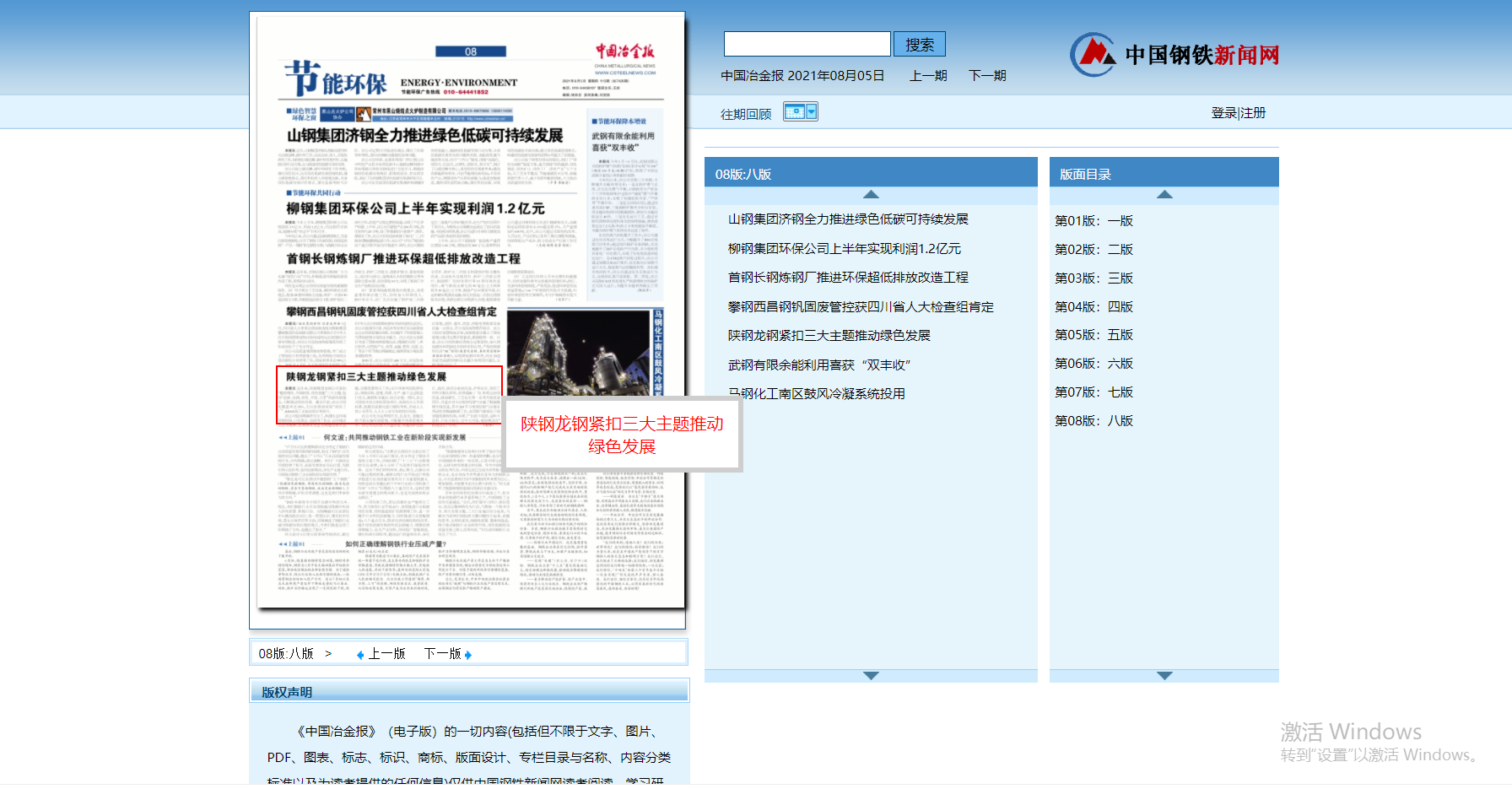Open the China Steel News logo link
1512x789 pixels.
(x=1174, y=55)
